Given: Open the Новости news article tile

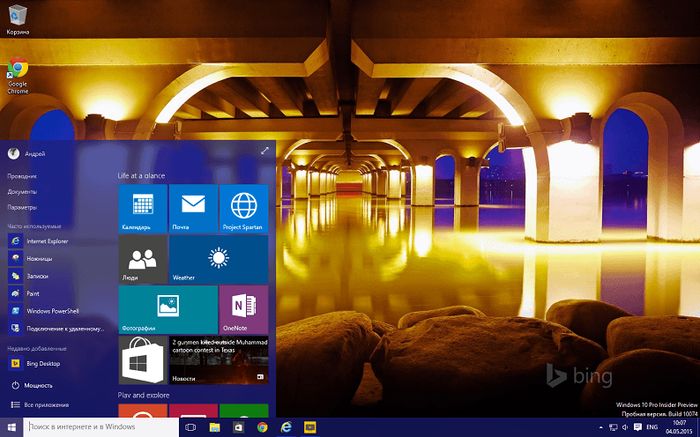Looking at the screenshot, I should point(218,360).
